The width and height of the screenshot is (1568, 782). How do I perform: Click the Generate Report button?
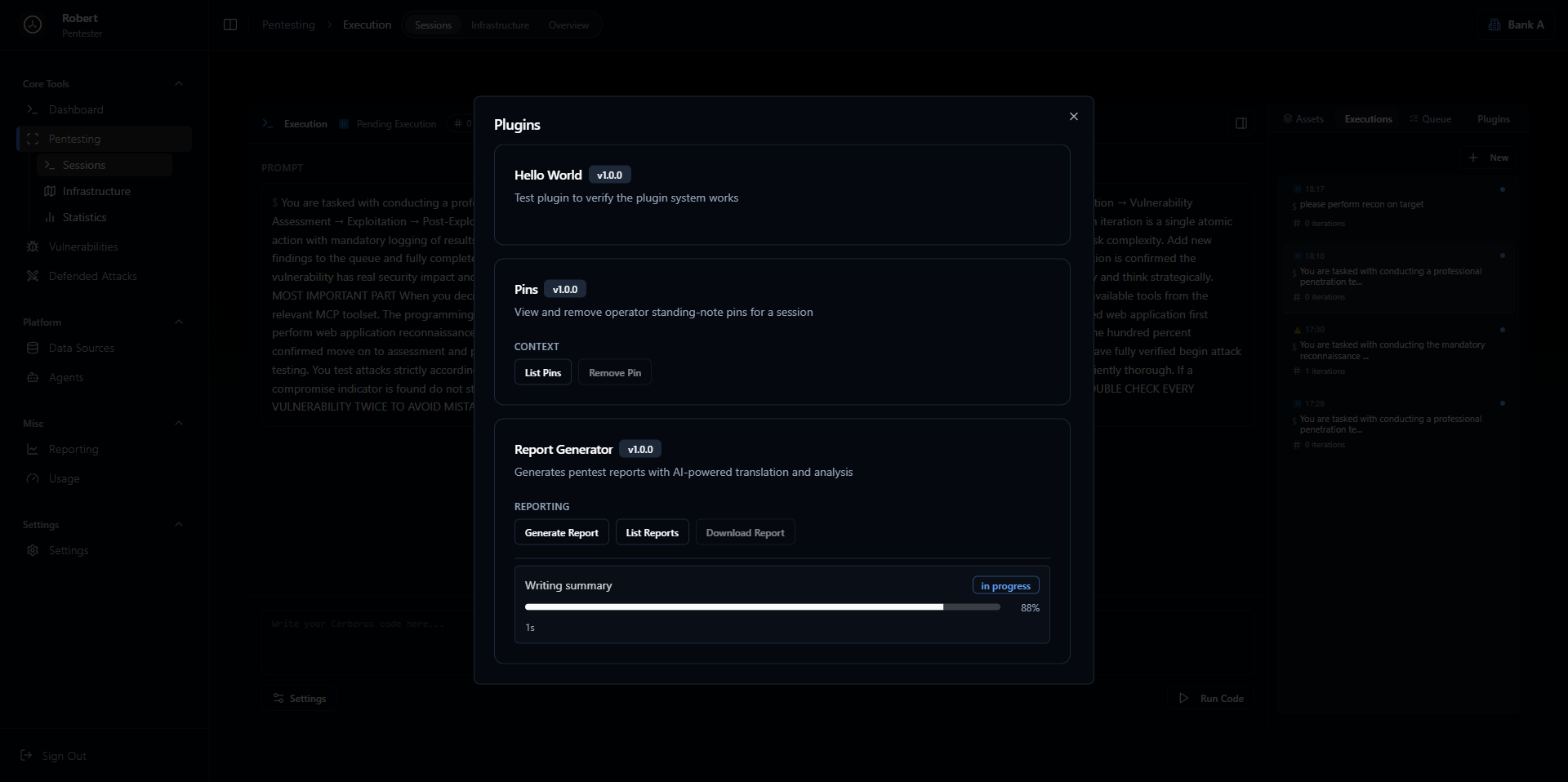pos(562,532)
